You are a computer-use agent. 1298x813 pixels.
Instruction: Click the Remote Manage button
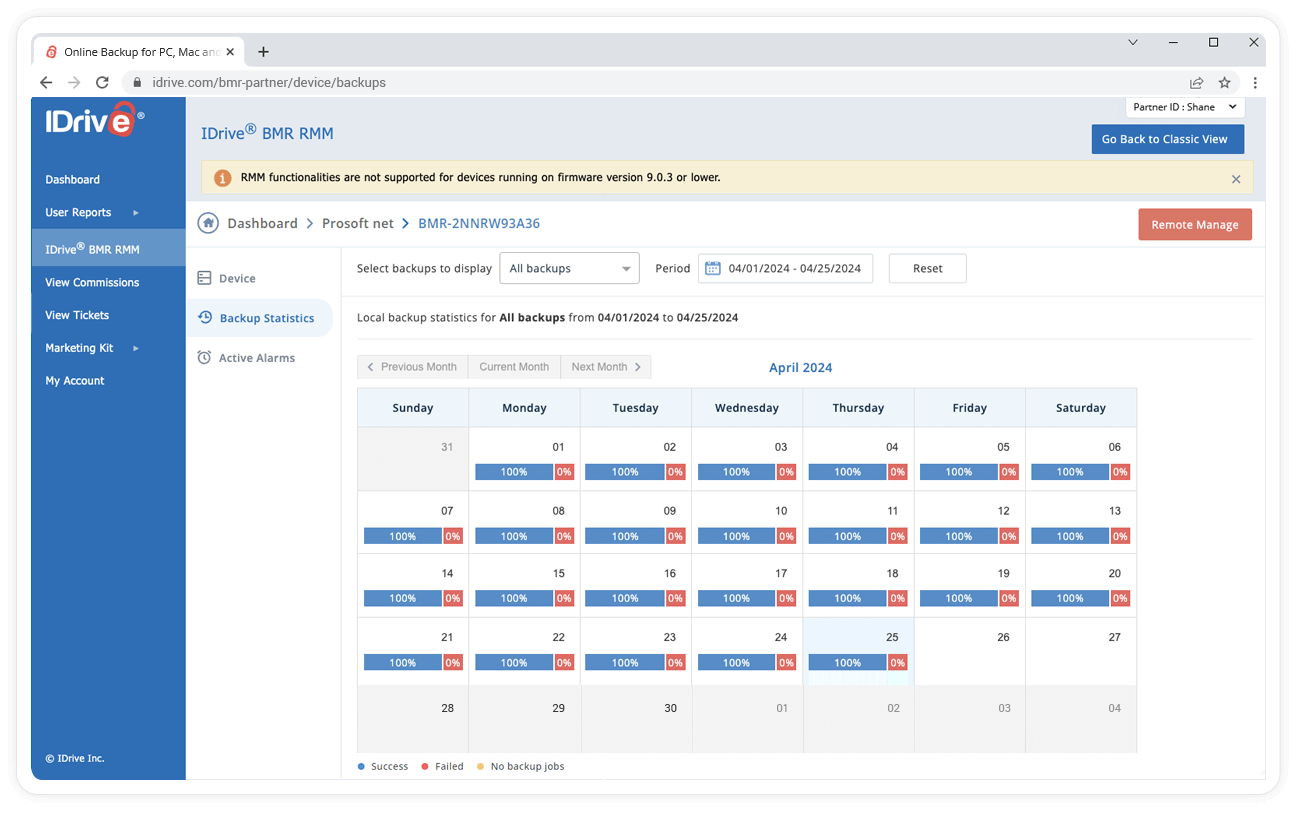[x=1194, y=225]
